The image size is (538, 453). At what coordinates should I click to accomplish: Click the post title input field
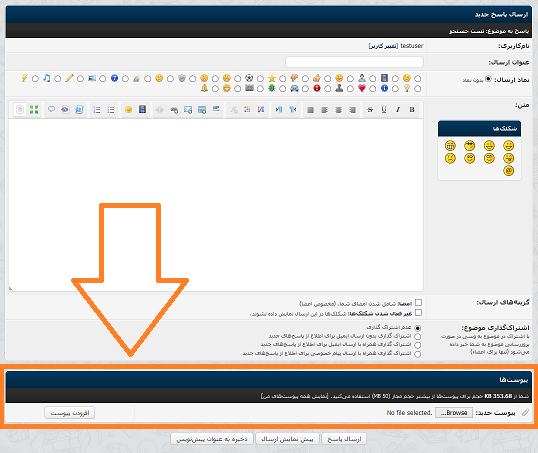click(354, 62)
